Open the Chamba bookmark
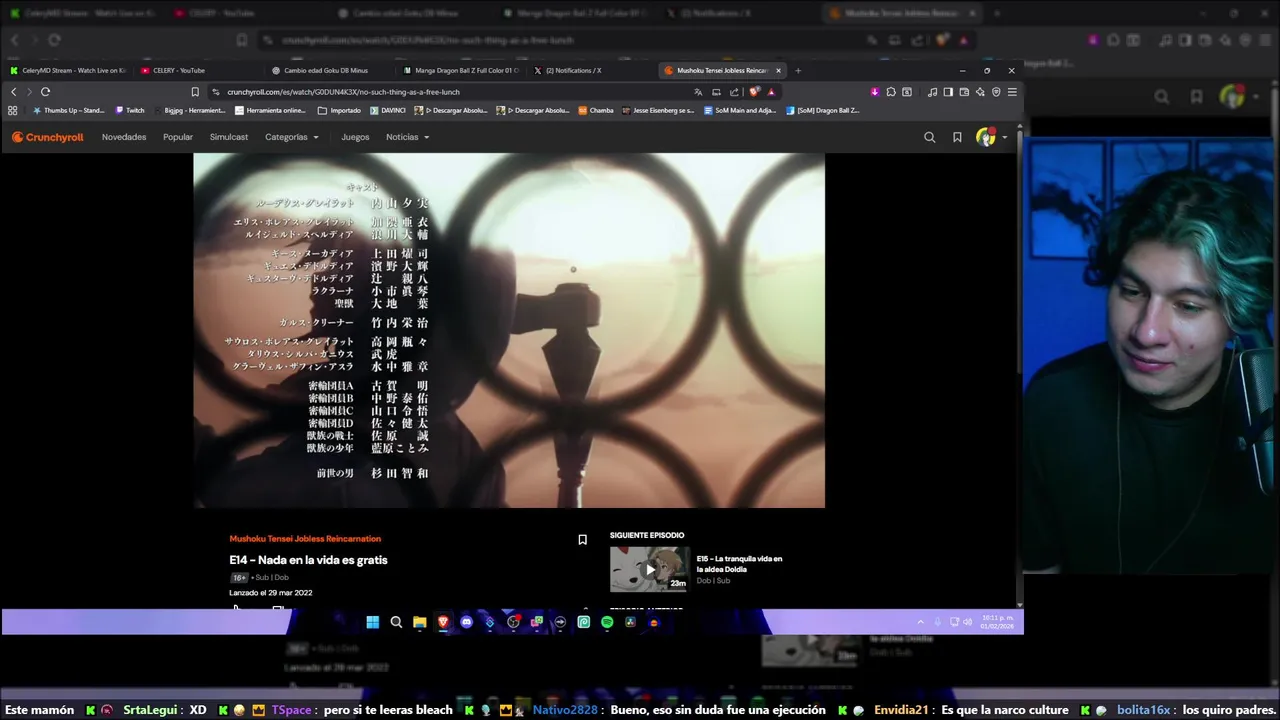This screenshot has width=1280, height=720. [x=596, y=110]
